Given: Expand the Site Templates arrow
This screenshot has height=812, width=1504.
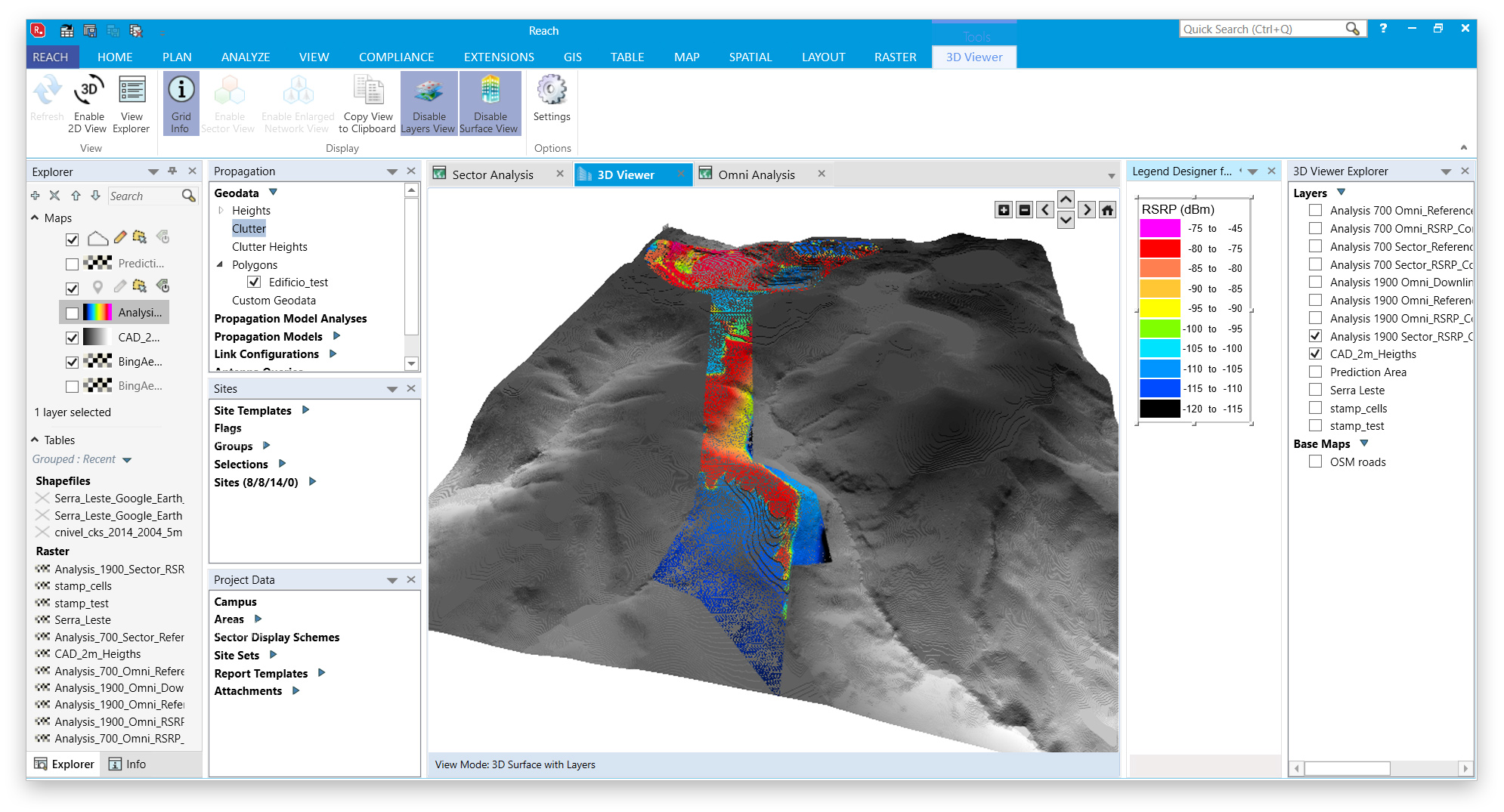Looking at the screenshot, I should (306, 410).
